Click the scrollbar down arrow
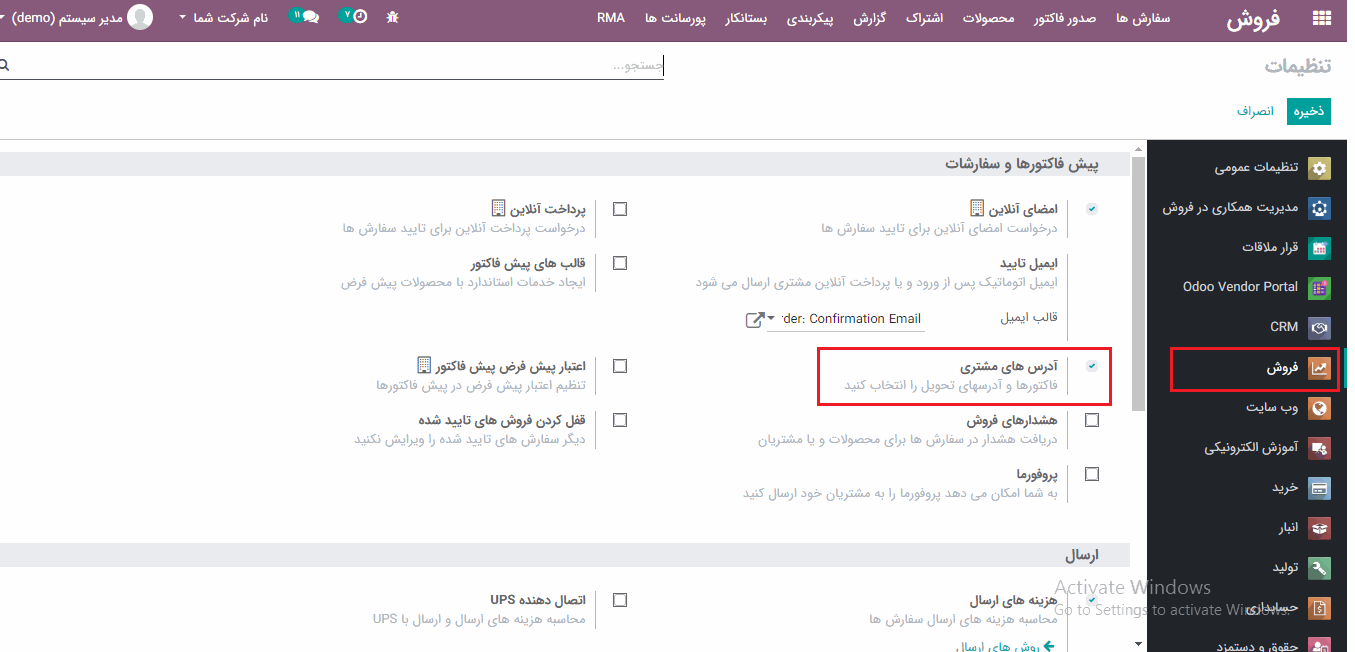This screenshot has width=1355, height=652. [x=1139, y=643]
